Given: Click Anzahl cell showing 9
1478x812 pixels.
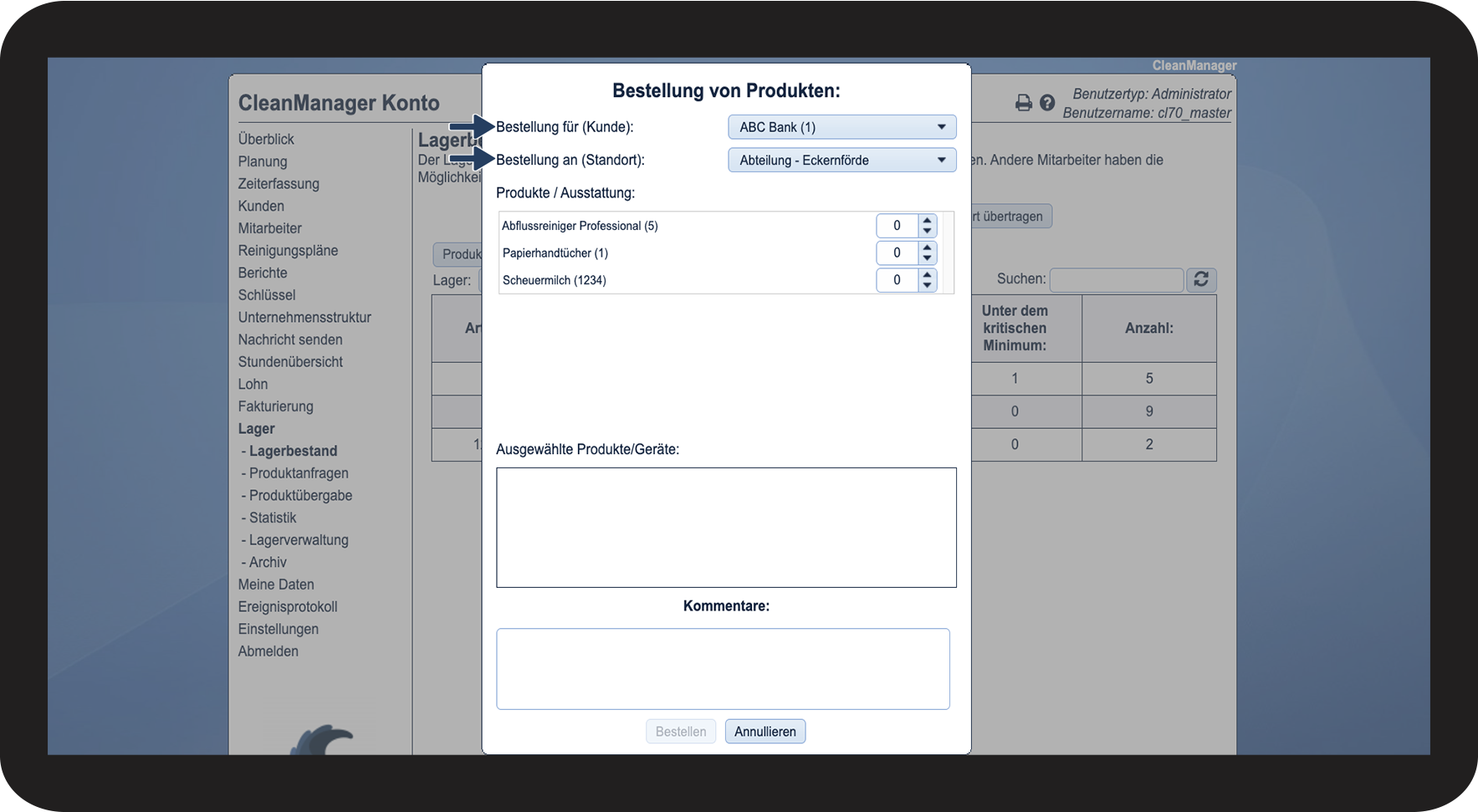Looking at the screenshot, I should tap(1148, 411).
